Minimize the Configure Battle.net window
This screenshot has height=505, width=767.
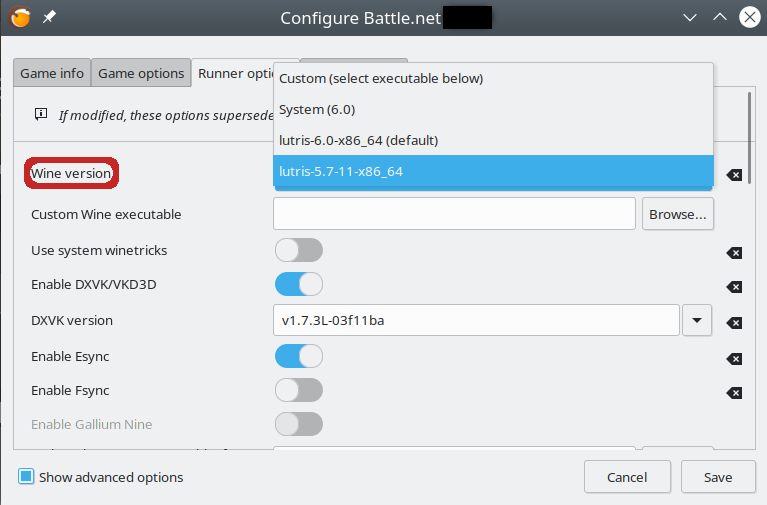pos(690,18)
